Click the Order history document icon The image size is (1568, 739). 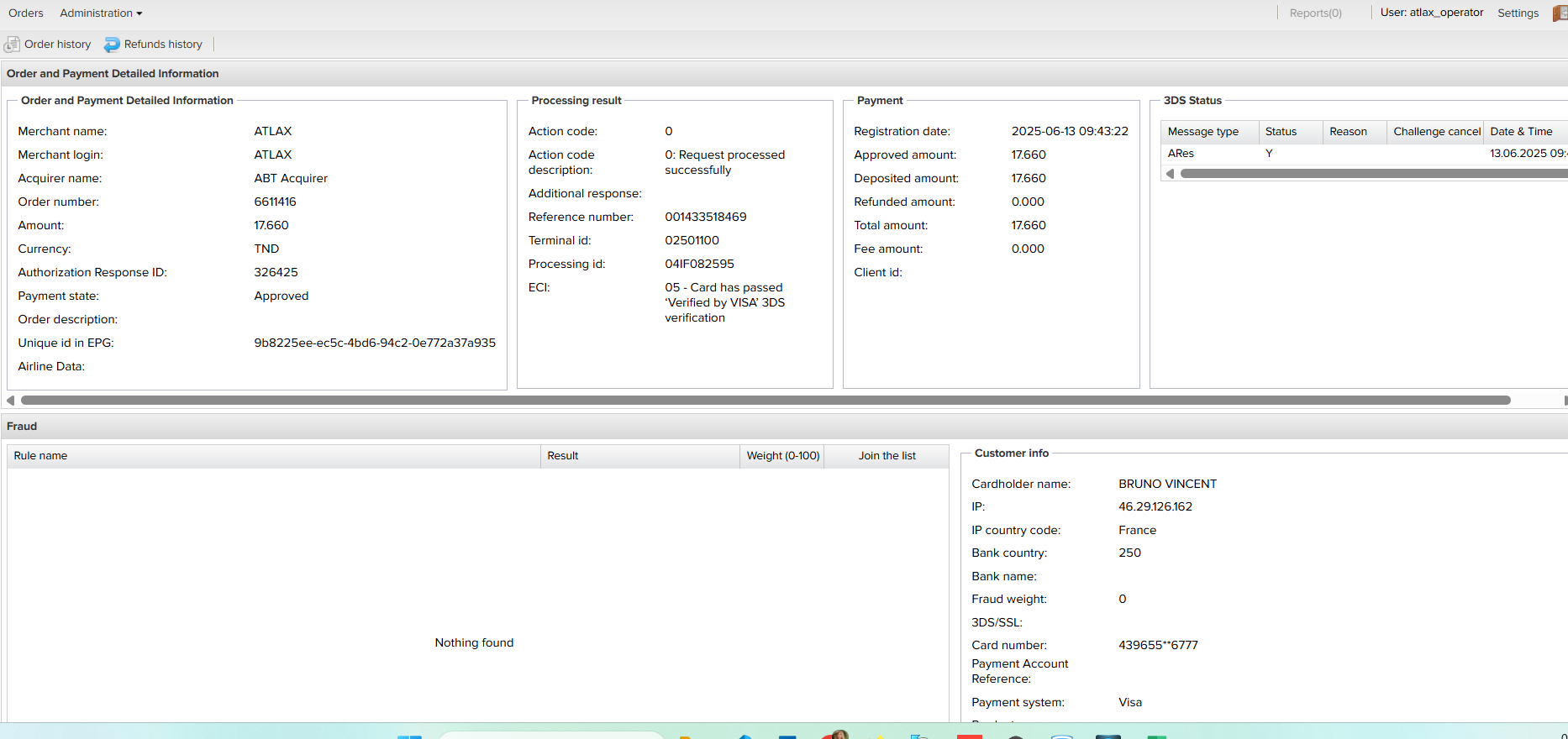(x=13, y=45)
